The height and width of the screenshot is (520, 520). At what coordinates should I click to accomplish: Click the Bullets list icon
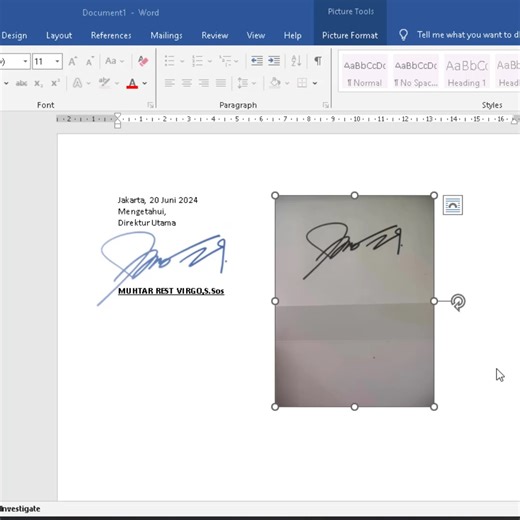click(169, 61)
